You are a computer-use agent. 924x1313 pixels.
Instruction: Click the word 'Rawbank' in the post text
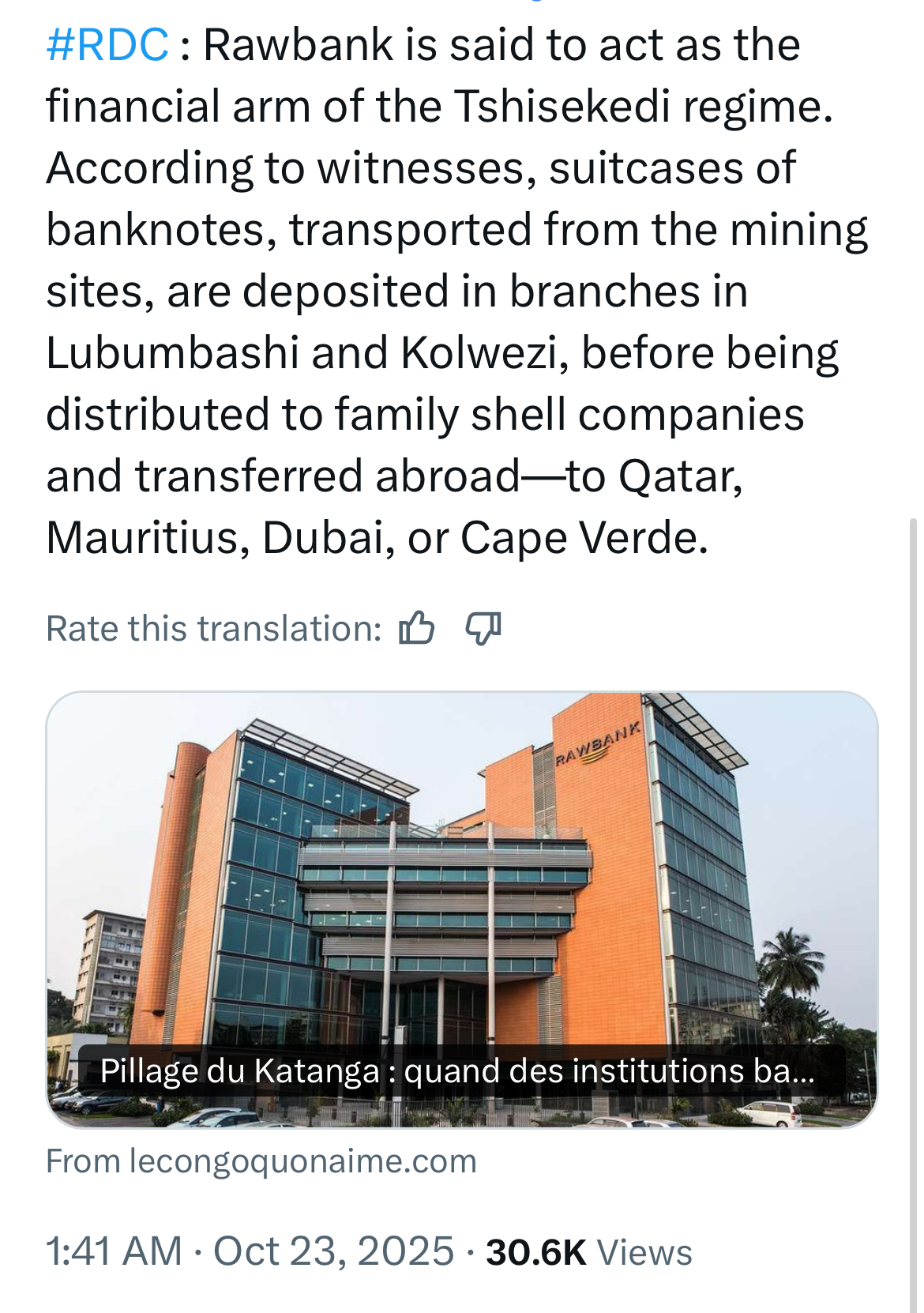(299, 44)
